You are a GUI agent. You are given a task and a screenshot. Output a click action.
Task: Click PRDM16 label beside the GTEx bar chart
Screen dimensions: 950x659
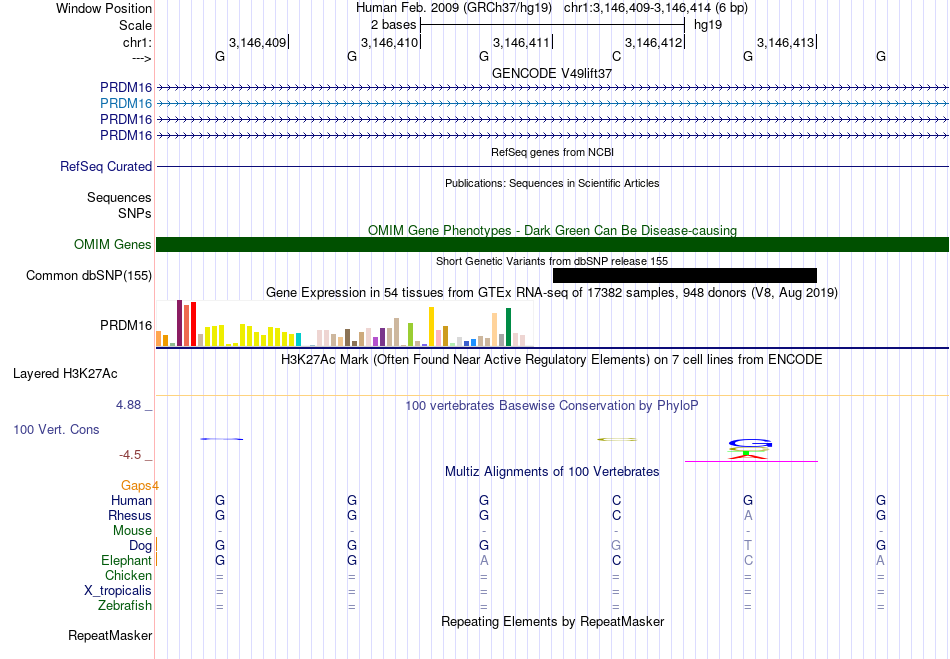pos(126,325)
